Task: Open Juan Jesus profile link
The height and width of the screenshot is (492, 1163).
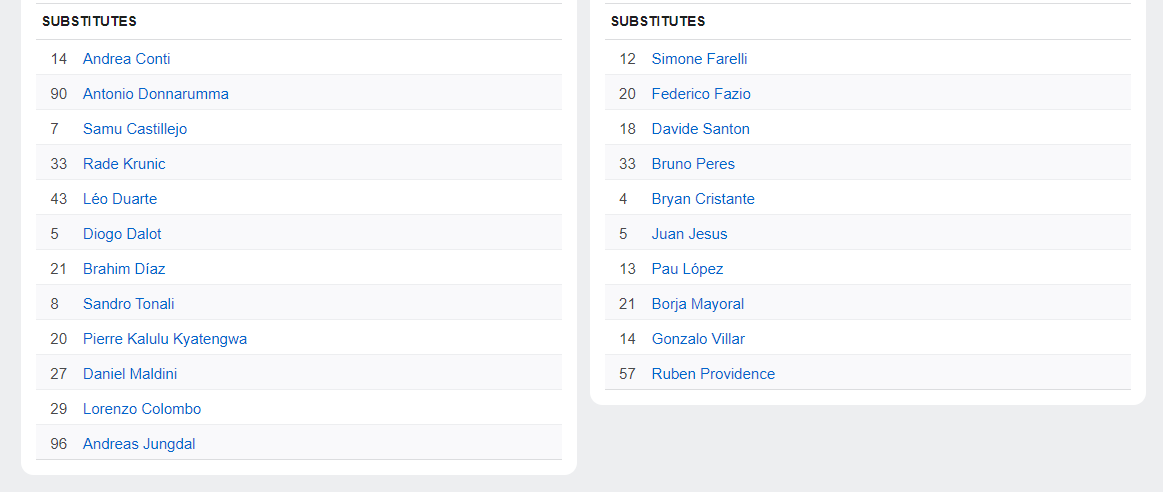Action: tap(689, 234)
